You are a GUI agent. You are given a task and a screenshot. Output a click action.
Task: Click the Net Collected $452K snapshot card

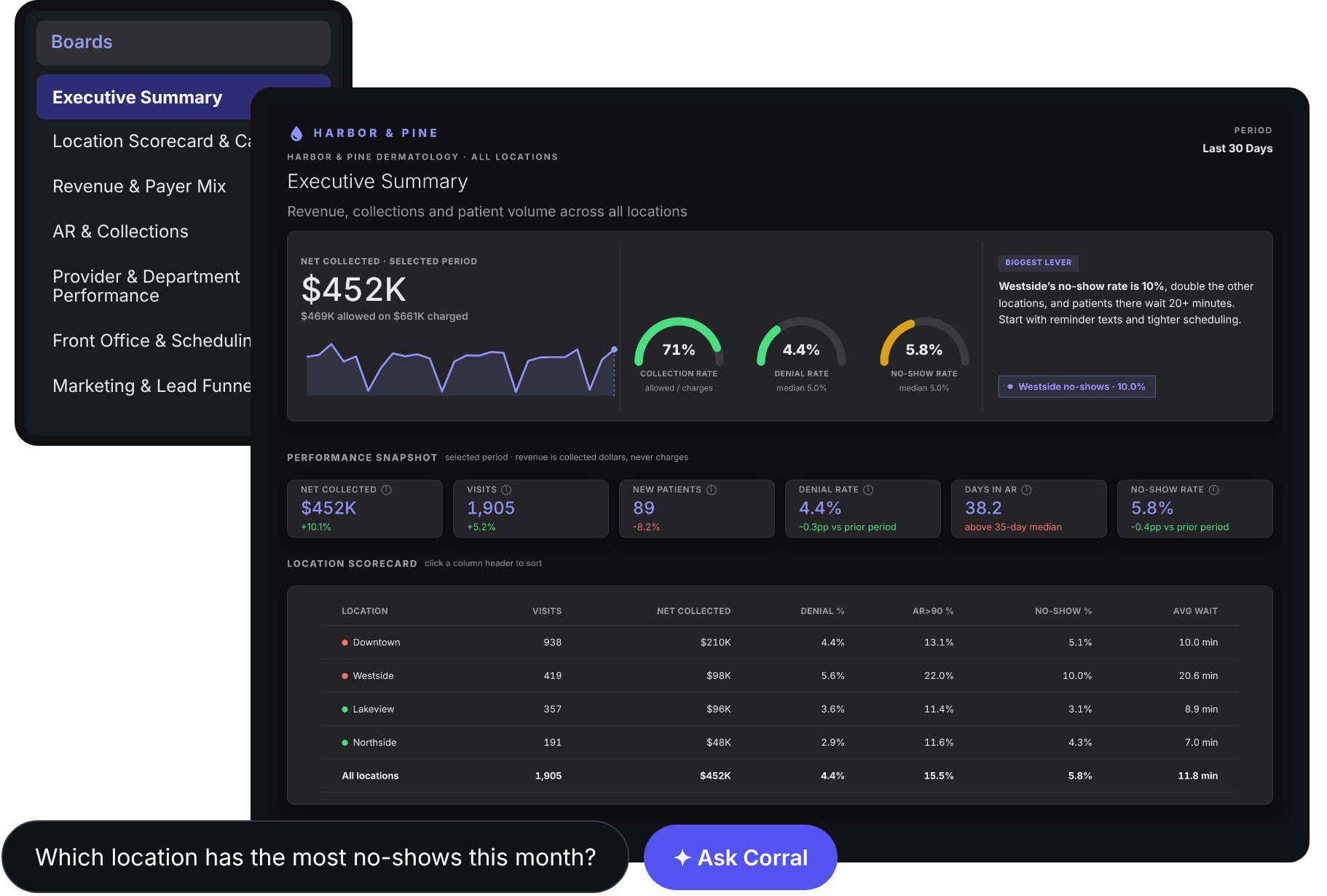point(365,508)
